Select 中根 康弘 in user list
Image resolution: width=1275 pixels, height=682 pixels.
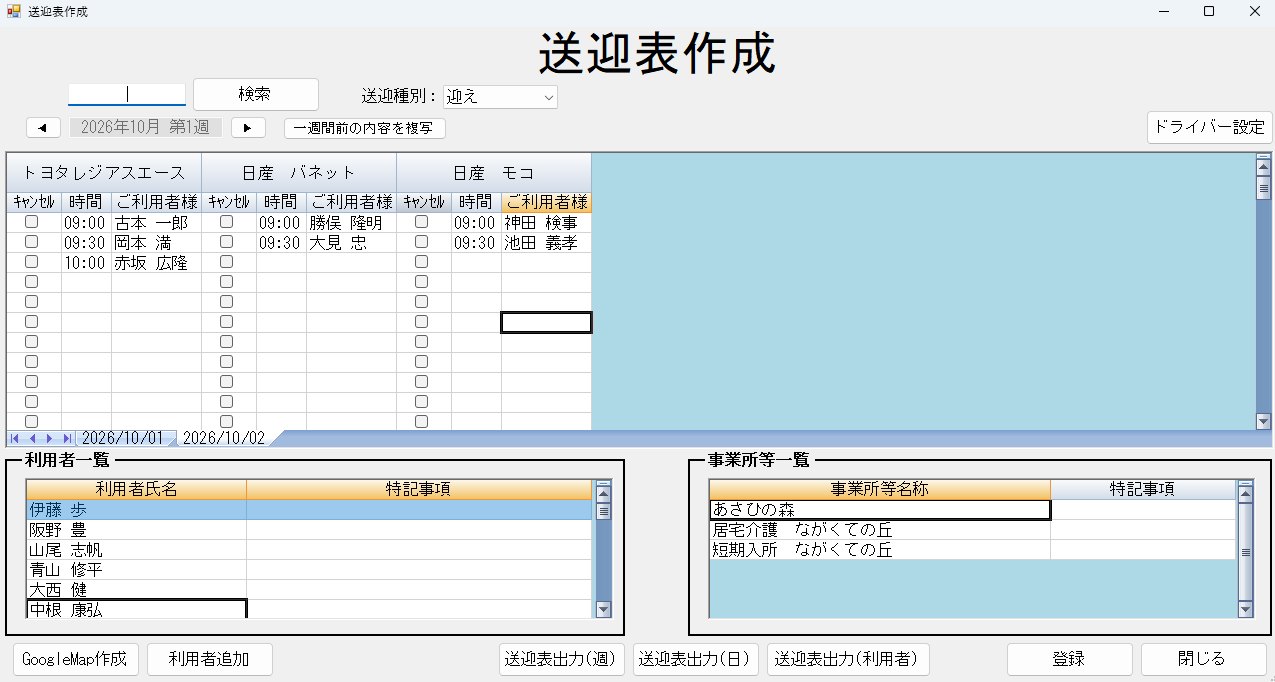(x=136, y=609)
